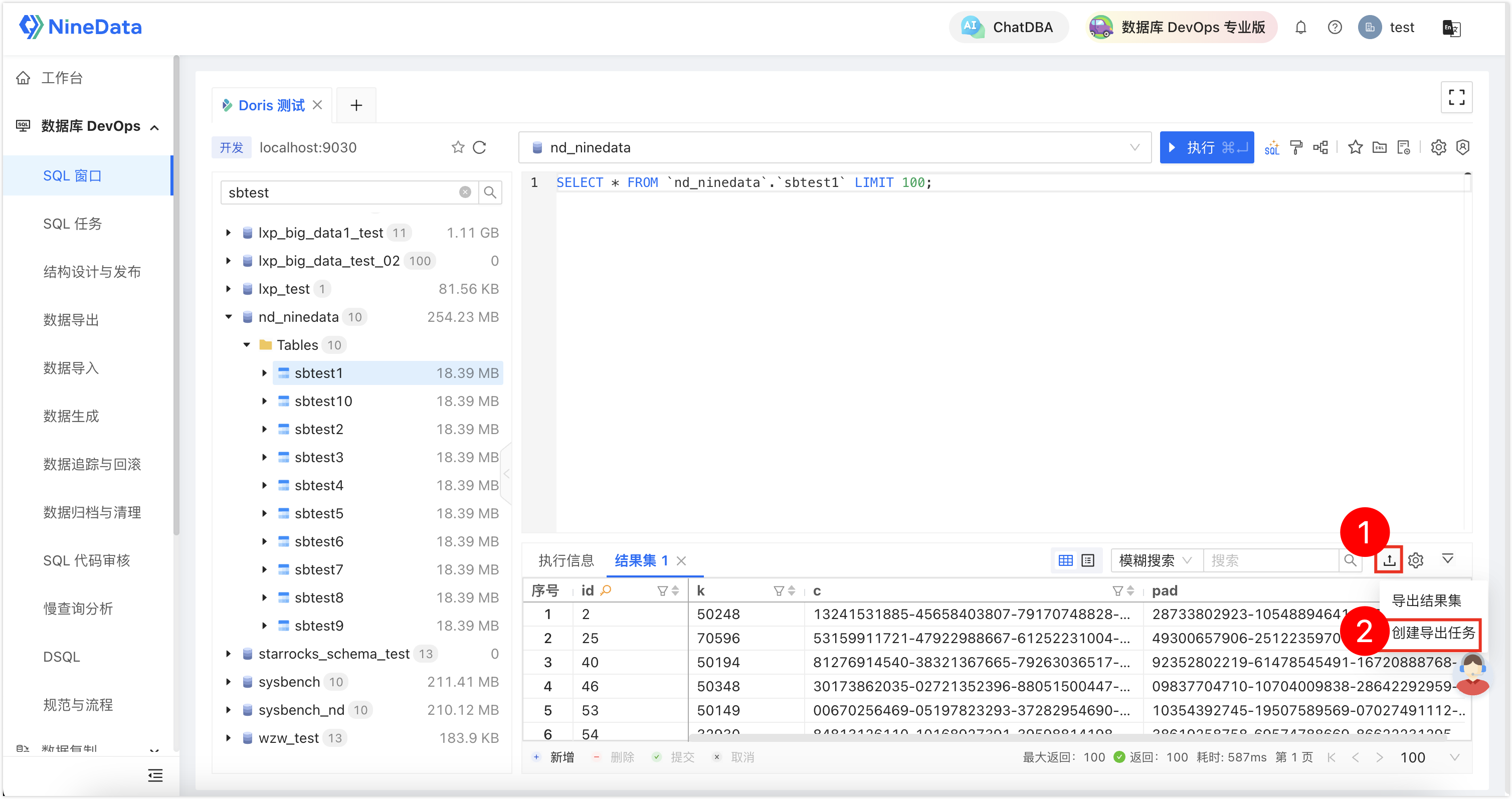Filter the id column
Image resolution: width=1512 pixels, height=799 pixels.
click(662, 591)
